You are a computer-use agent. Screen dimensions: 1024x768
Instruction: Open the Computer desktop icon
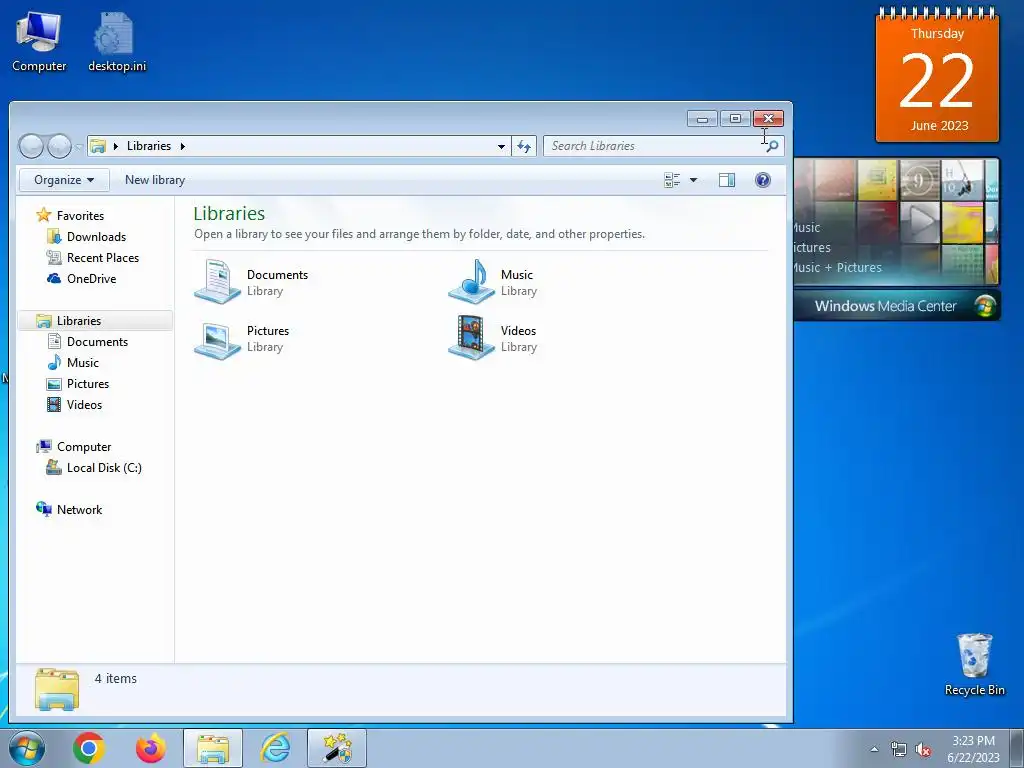point(39,42)
